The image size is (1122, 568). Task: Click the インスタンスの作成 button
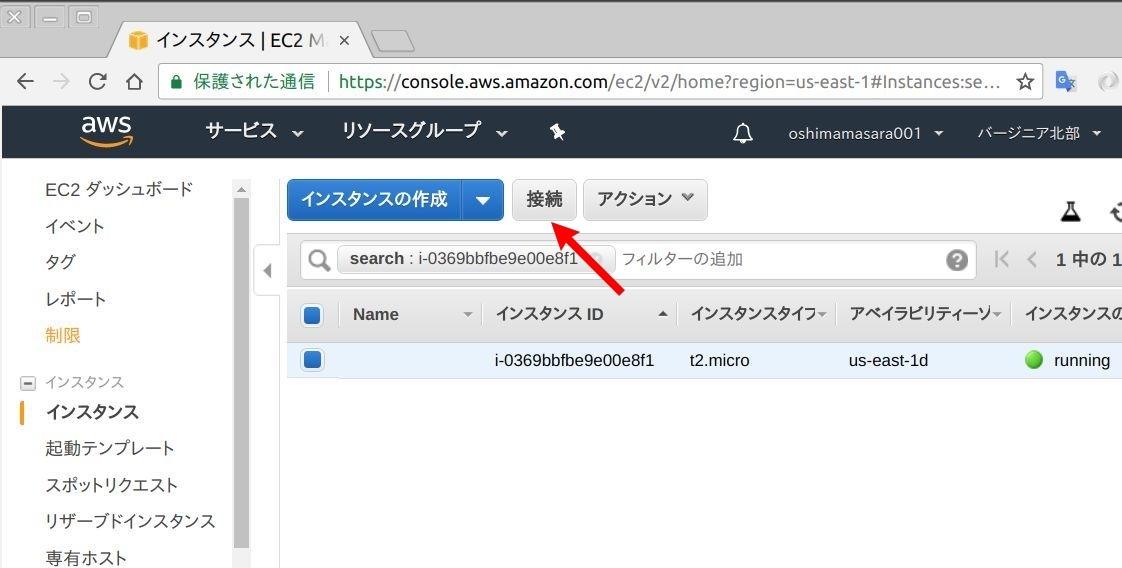374,200
